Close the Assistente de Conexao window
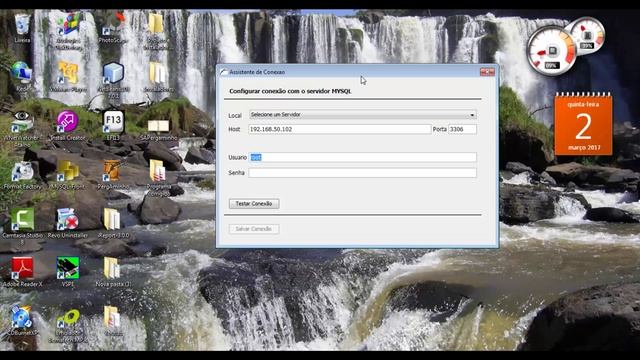The height and width of the screenshot is (360, 640). 487,72
